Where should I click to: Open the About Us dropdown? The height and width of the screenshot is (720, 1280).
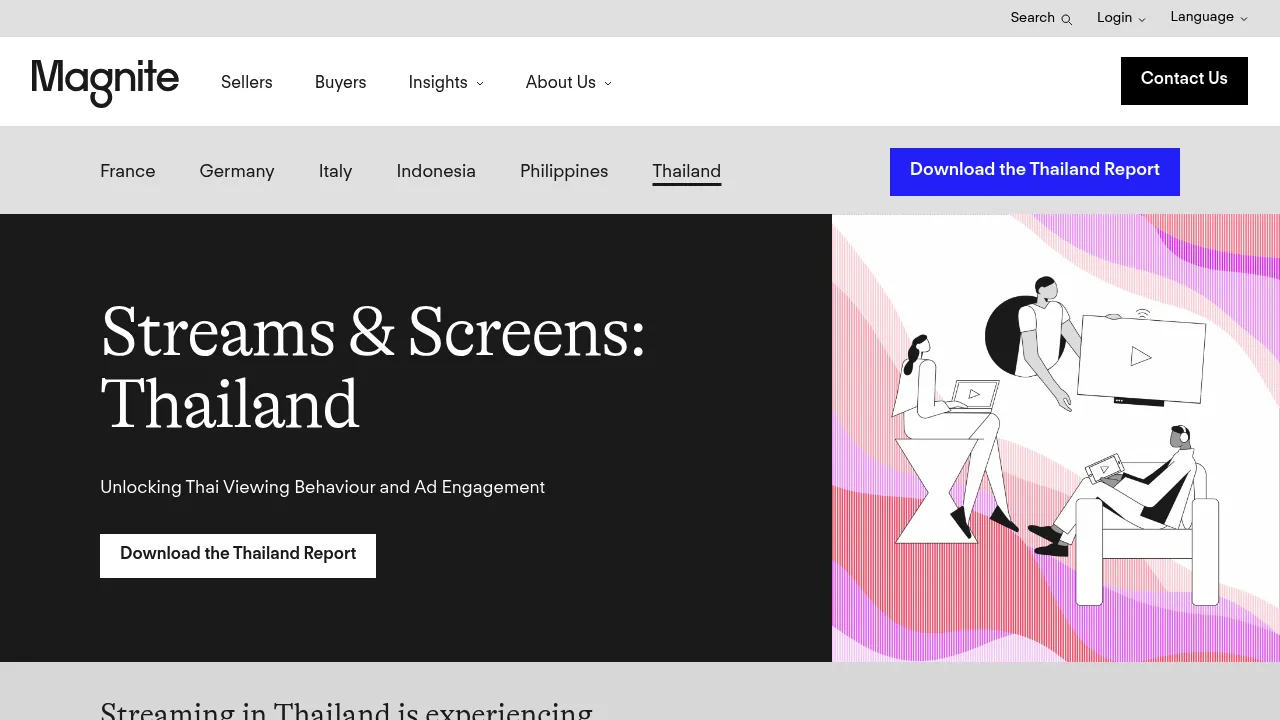tap(568, 82)
